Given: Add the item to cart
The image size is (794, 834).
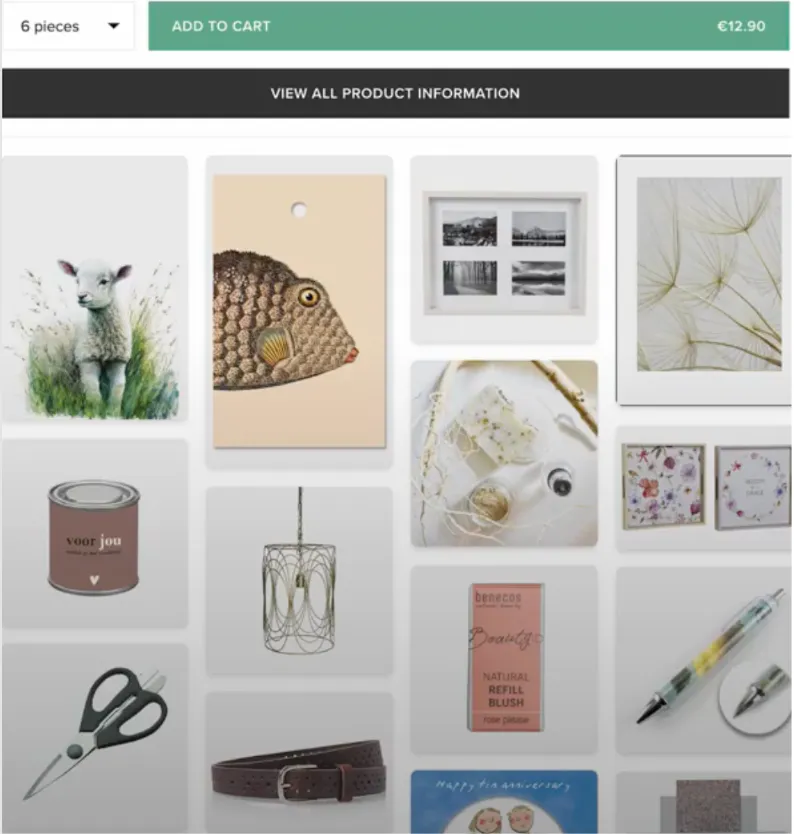Looking at the screenshot, I should click(x=469, y=26).
